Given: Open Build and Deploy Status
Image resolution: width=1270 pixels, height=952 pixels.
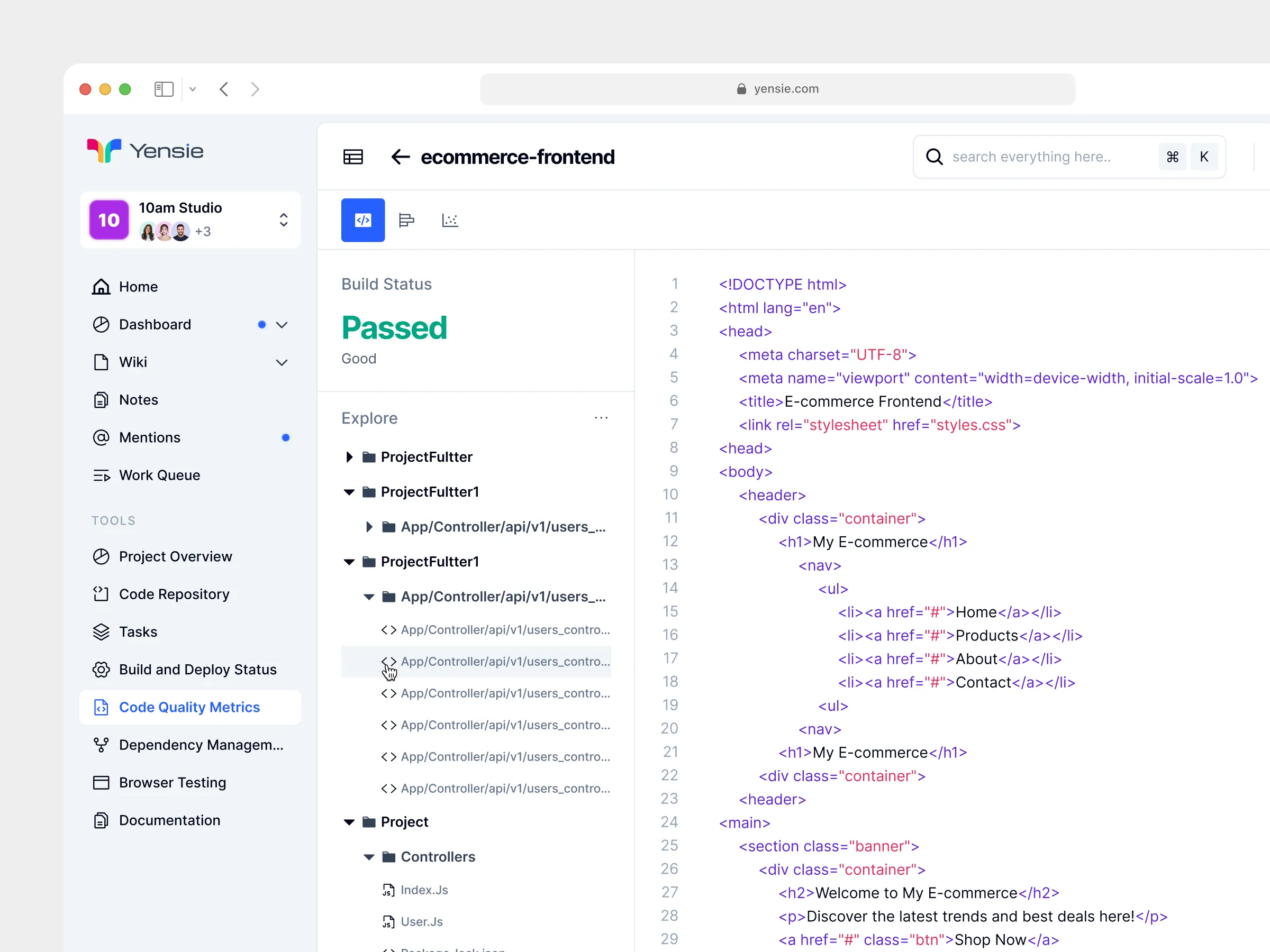Looking at the screenshot, I should click(x=197, y=670).
